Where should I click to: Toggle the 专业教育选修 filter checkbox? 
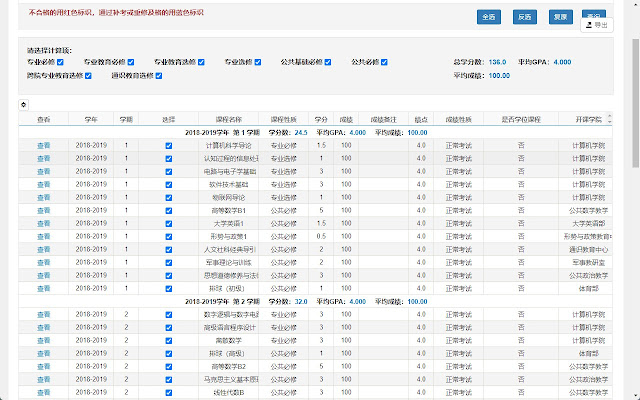[201, 62]
